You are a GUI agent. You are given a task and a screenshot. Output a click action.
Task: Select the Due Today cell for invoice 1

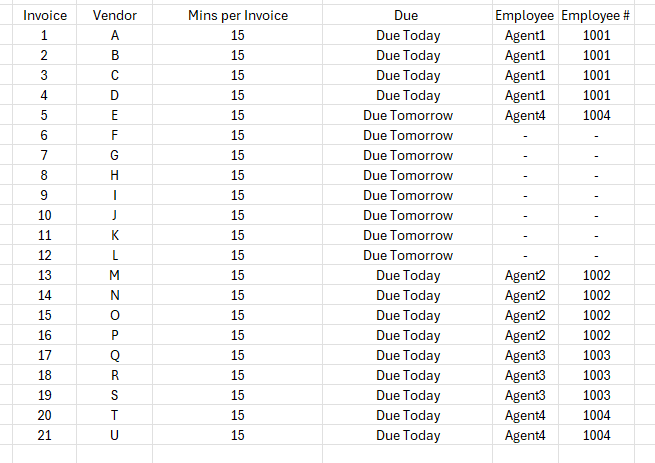pos(407,35)
